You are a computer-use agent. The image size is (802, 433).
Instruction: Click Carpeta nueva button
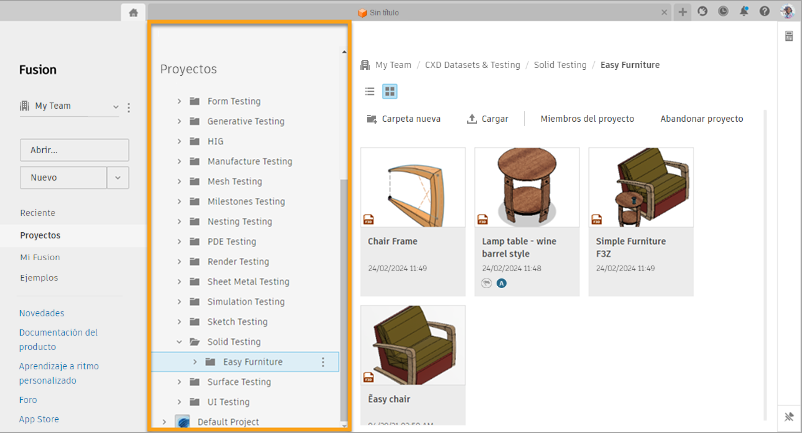point(404,119)
